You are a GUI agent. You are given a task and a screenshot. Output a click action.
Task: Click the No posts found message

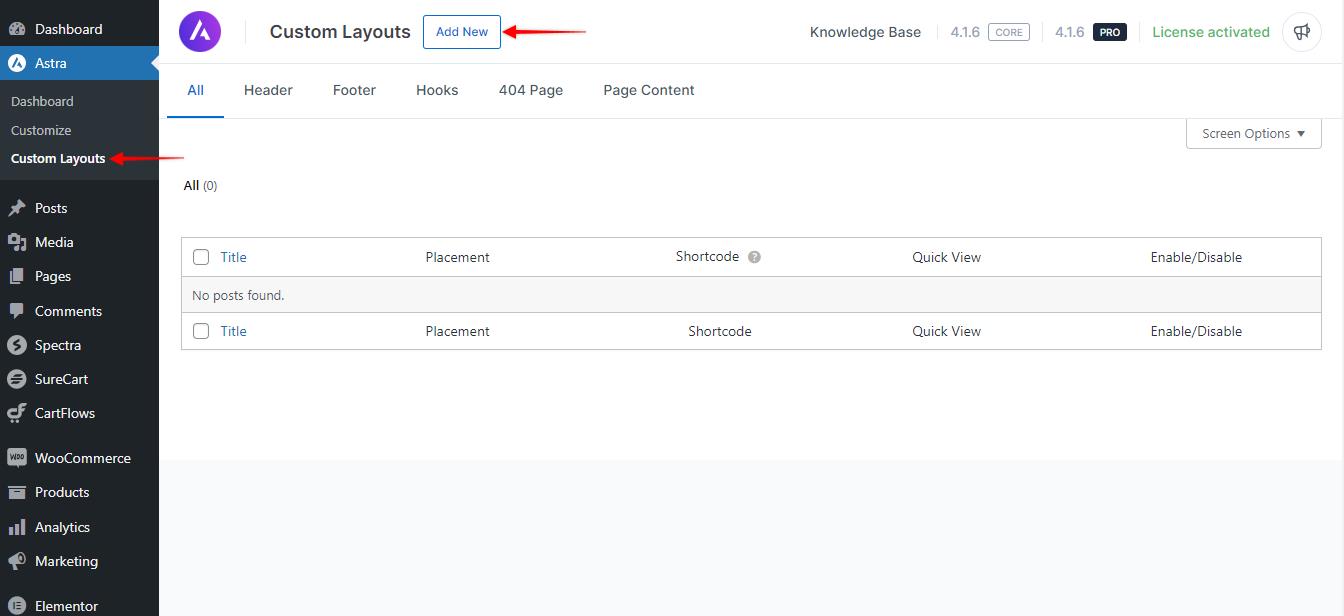238,295
